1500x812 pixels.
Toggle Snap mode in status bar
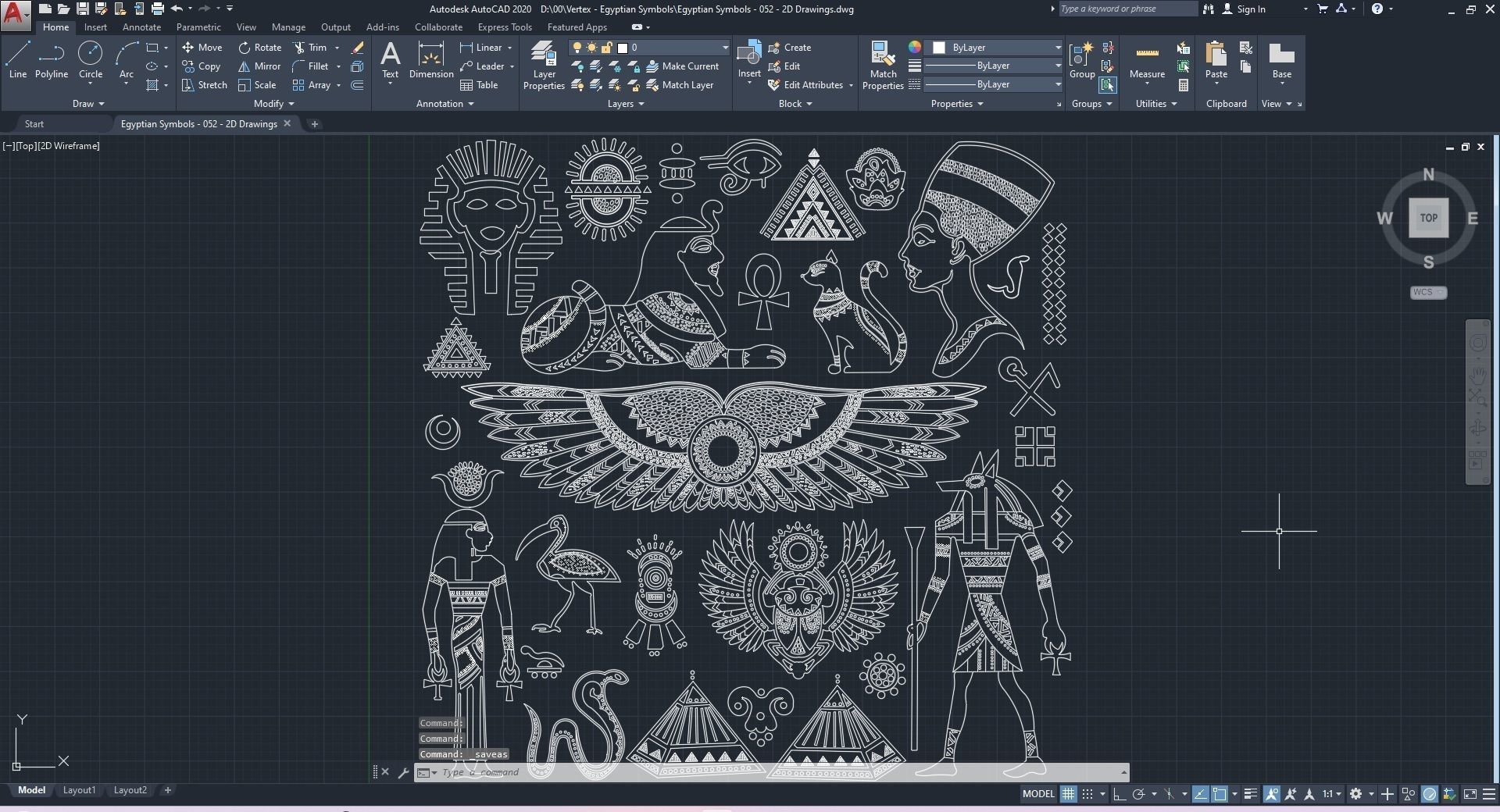pyautogui.click(x=1087, y=794)
